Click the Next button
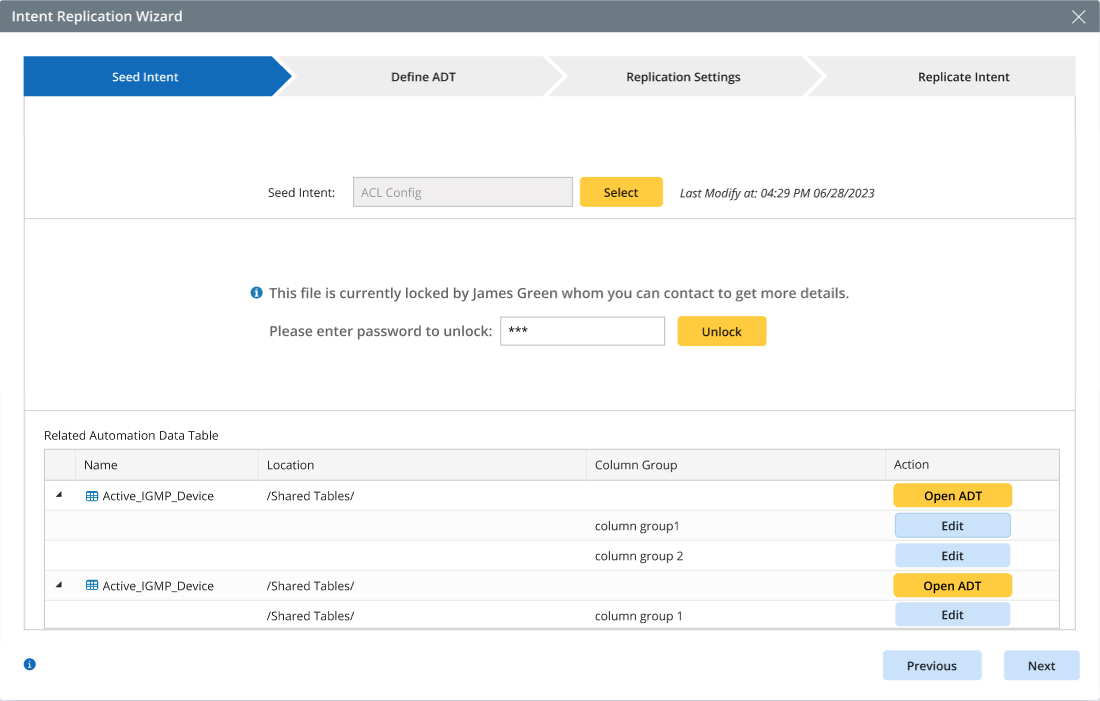This screenshot has height=701, width=1100. (1041, 666)
